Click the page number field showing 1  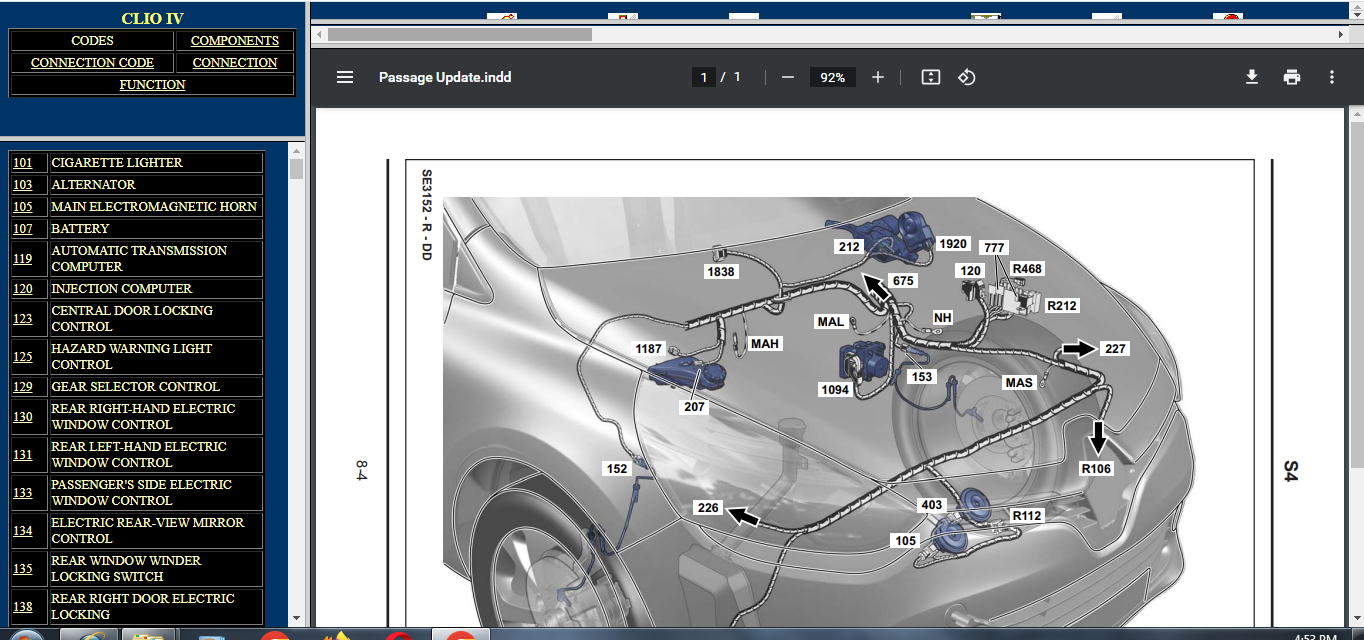click(x=704, y=77)
